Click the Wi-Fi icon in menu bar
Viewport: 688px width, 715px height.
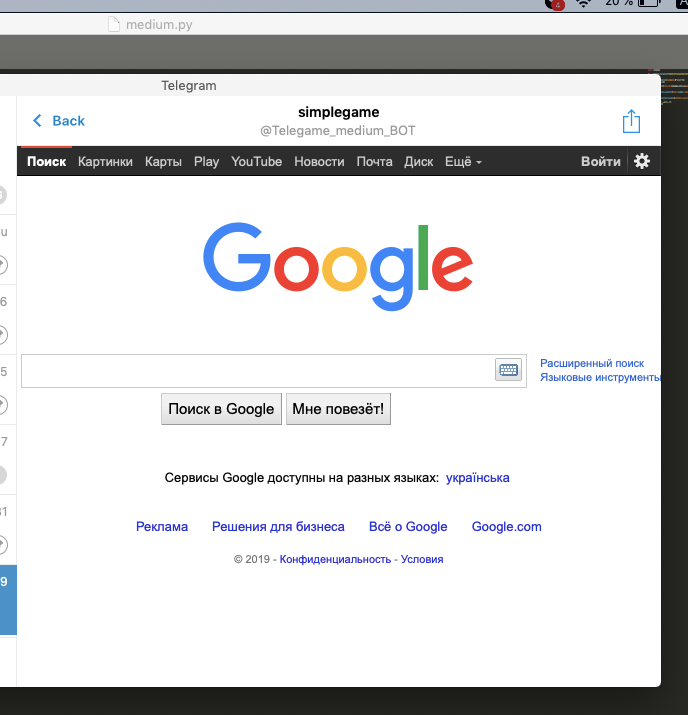click(x=584, y=4)
